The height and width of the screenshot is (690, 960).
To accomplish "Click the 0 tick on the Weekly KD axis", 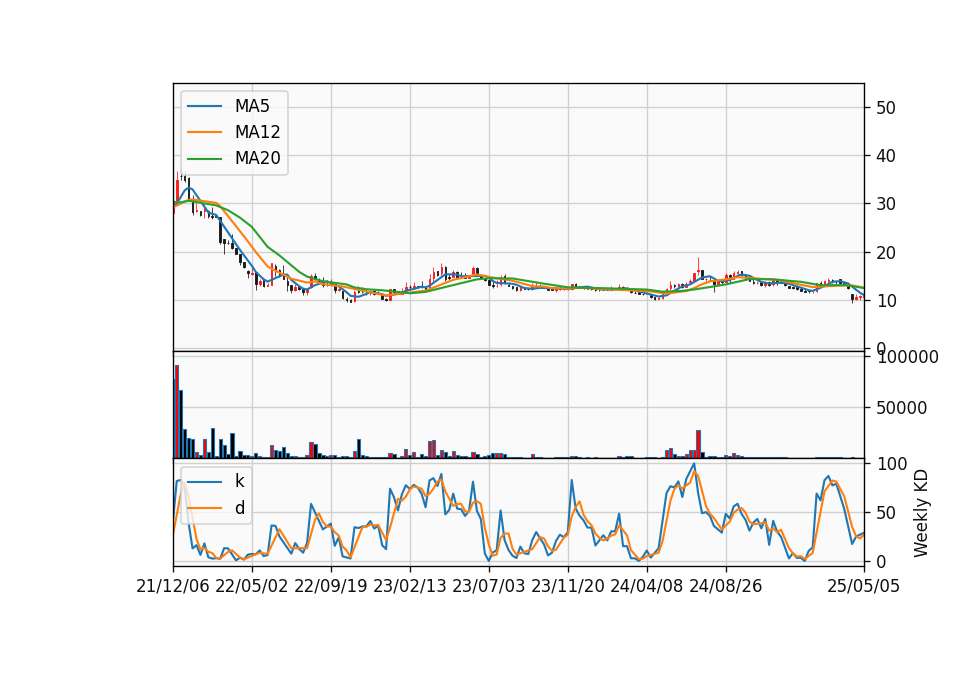I will point(880,561).
